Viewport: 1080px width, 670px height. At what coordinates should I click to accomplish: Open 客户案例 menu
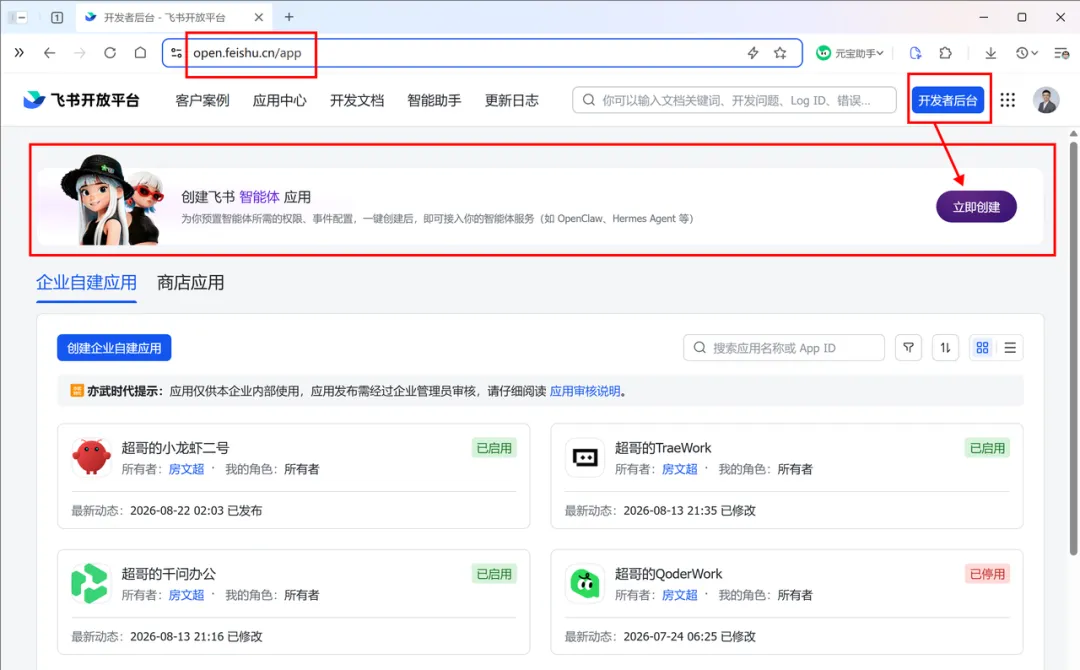[202, 101]
